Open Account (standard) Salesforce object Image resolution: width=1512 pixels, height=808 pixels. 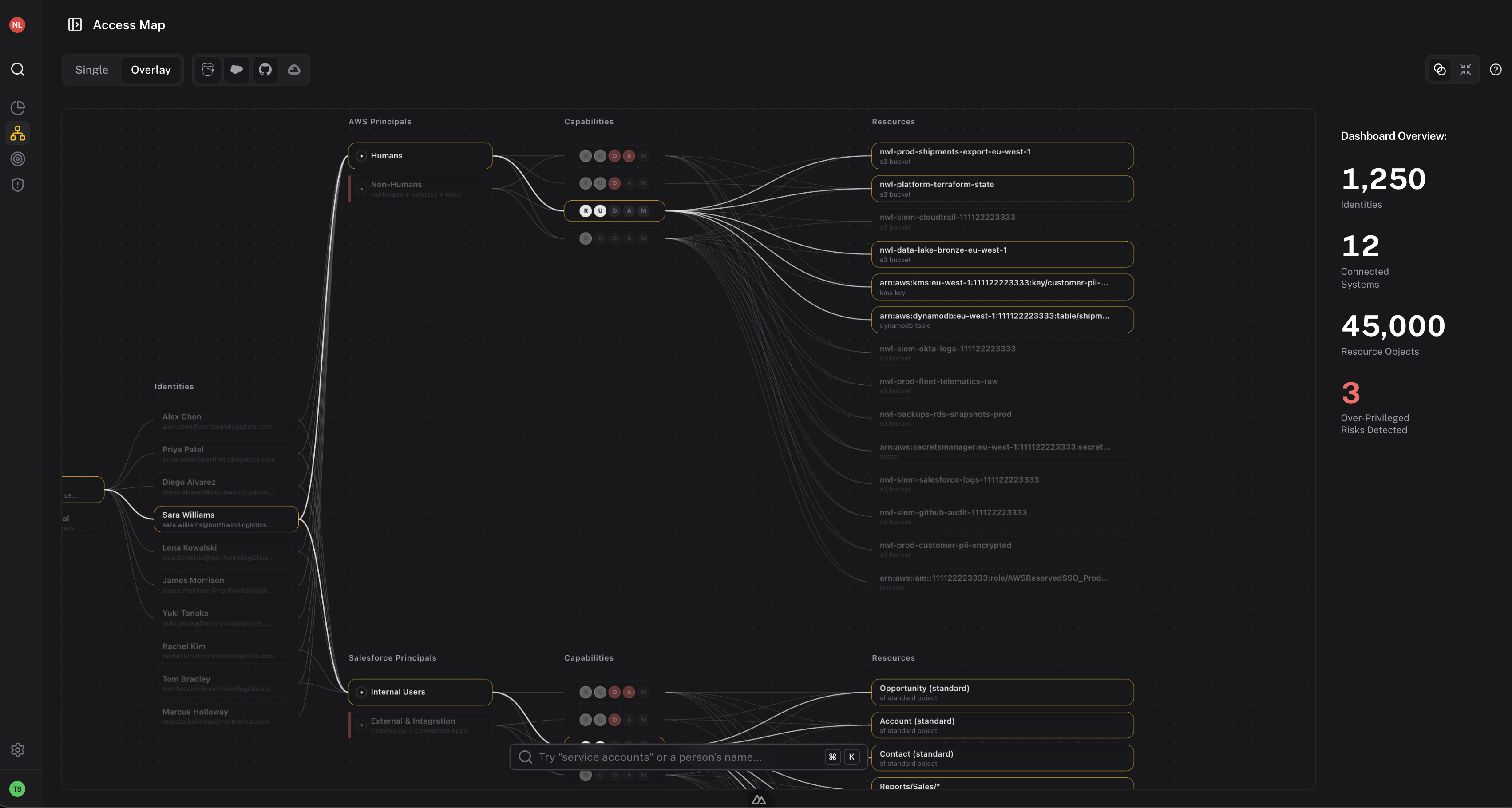[1002, 725]
